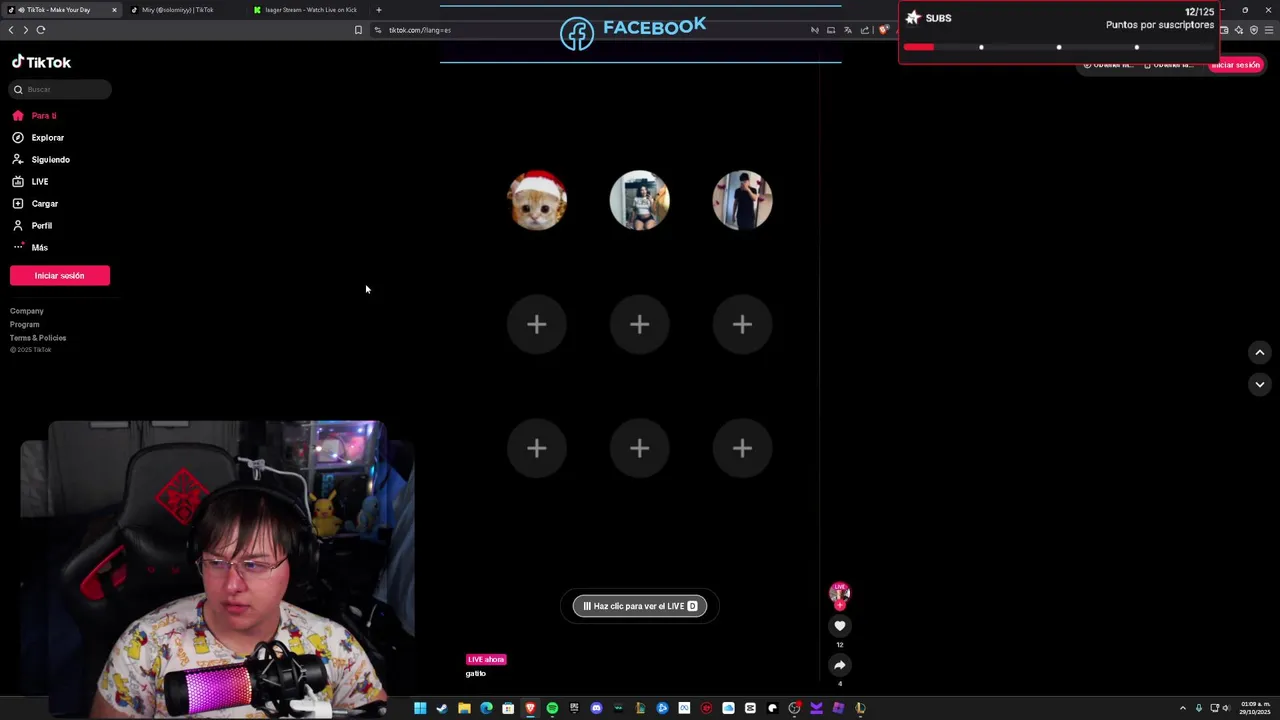Open File Explorer from the taskbar
The height and width of the screenshot is (720, 1280).
[x=464, y=708]
